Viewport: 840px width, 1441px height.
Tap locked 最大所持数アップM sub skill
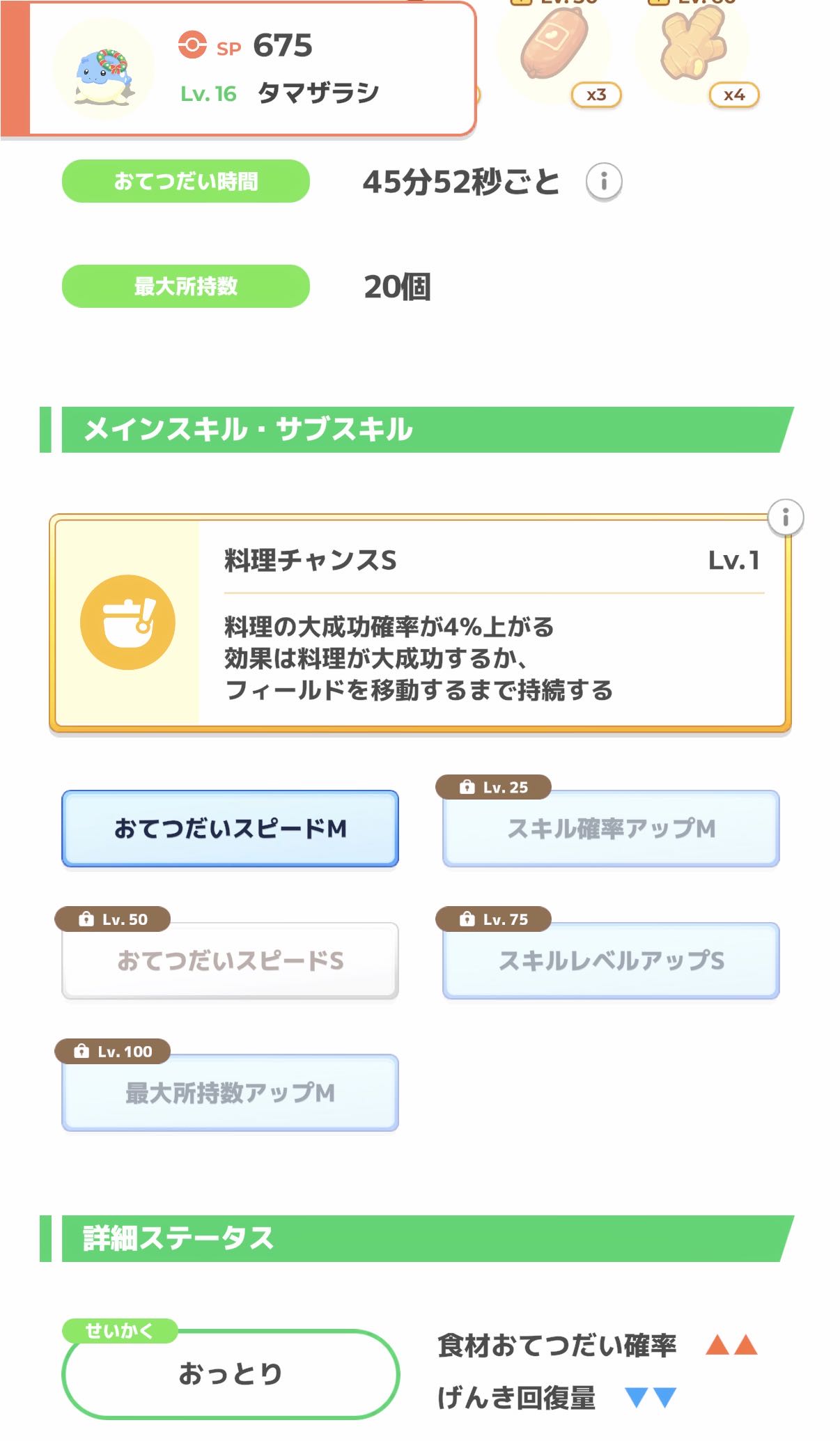pyautogui.click(x=230, y=1093)
